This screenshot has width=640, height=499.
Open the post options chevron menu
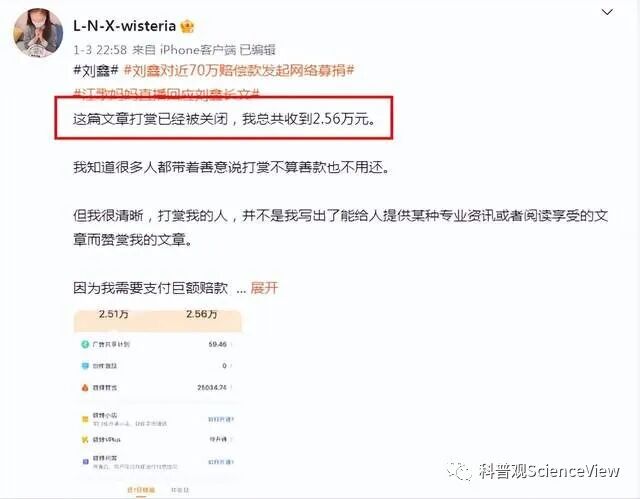[x=607, y=12]
